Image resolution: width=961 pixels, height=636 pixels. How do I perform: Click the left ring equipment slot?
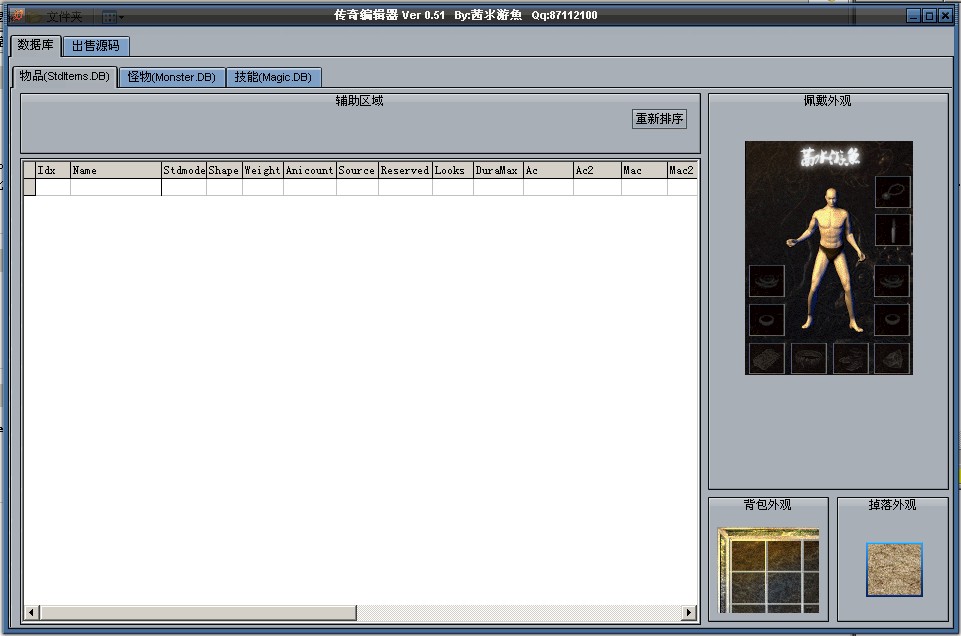(767, 320)
